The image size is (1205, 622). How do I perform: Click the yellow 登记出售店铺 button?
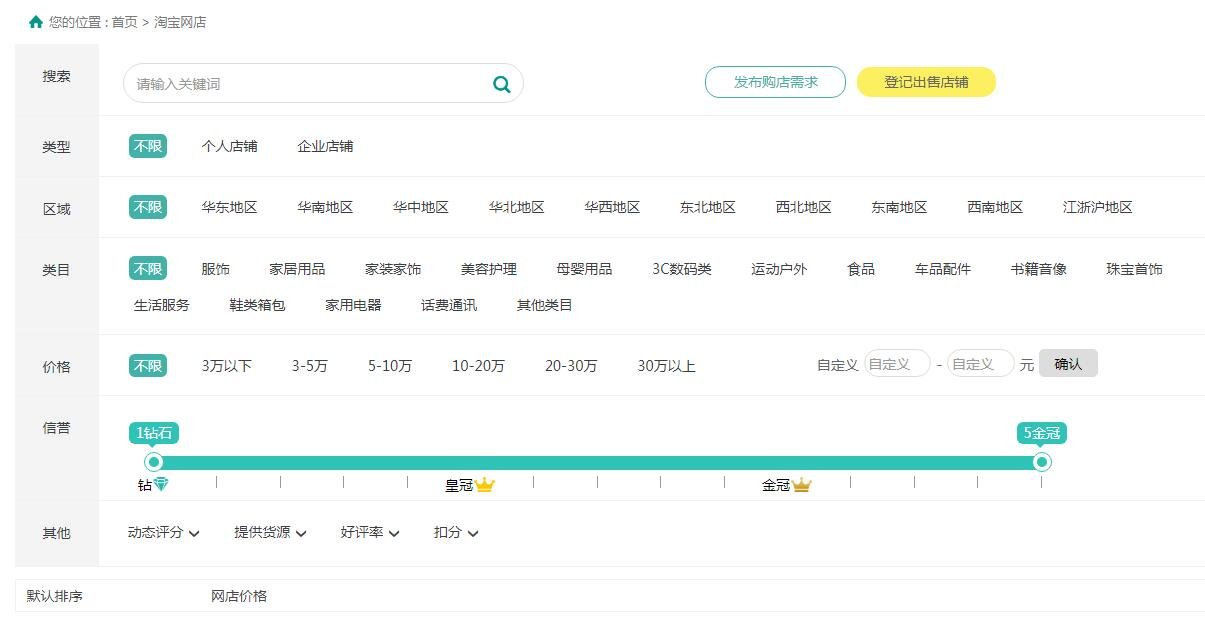(x=925, y=83)
